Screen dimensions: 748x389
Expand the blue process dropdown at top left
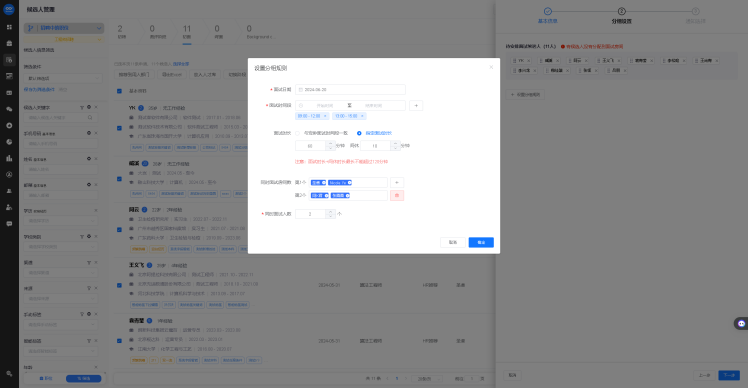[x=63, y=28]
